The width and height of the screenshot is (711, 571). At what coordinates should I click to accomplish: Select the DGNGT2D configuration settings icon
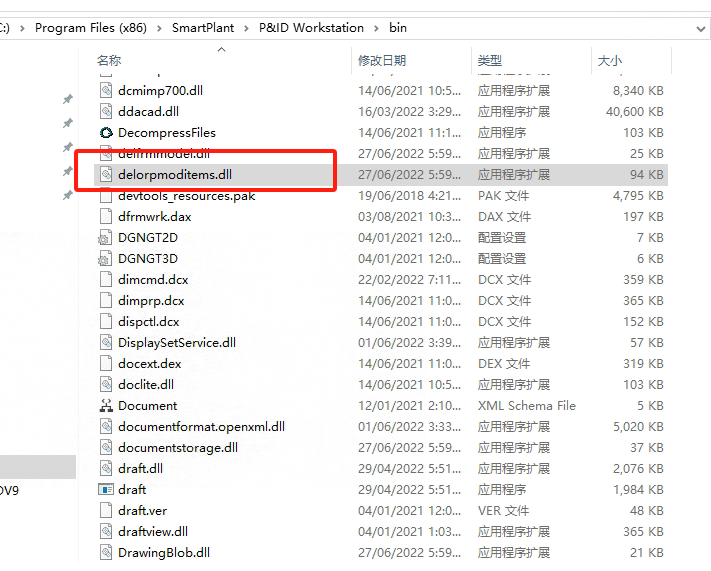(105, 237)
